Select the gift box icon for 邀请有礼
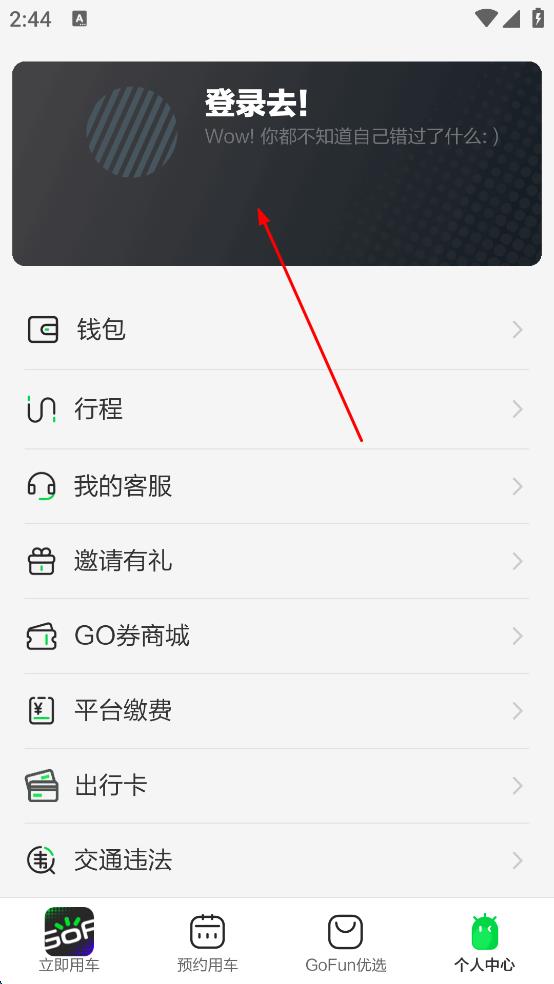 41,561
